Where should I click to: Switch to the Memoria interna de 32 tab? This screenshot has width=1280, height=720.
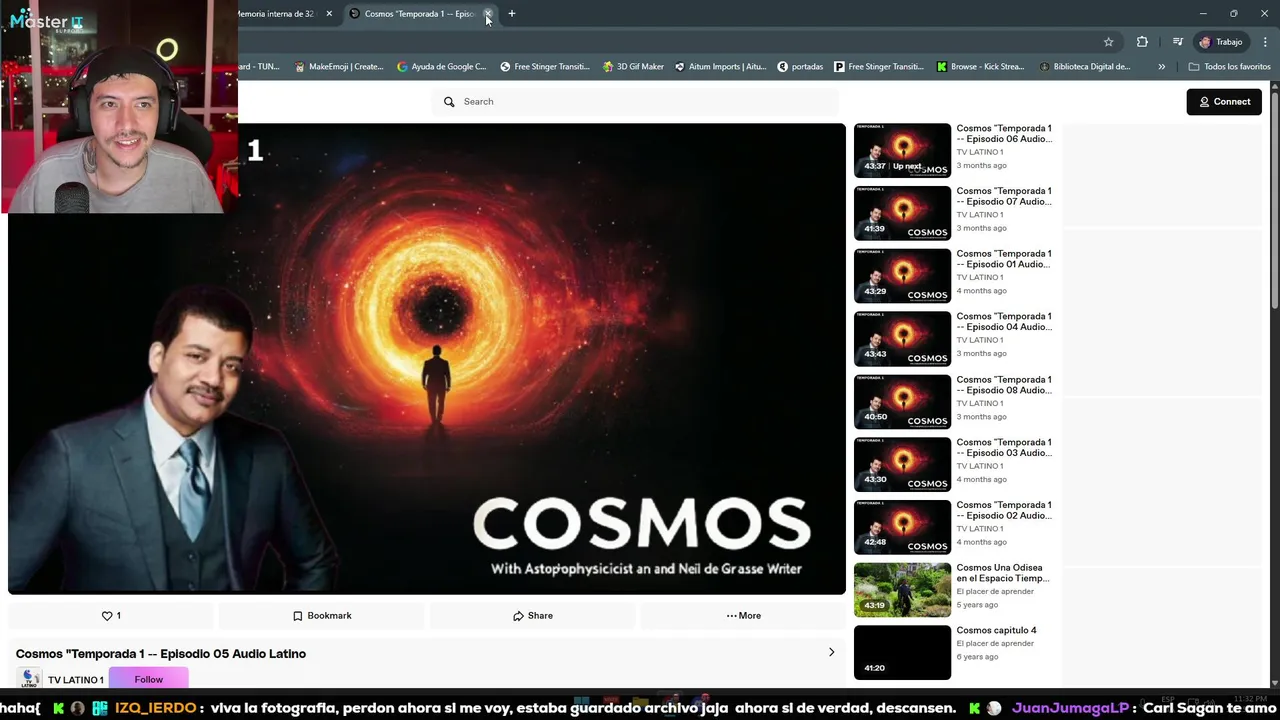click(278, 14)
